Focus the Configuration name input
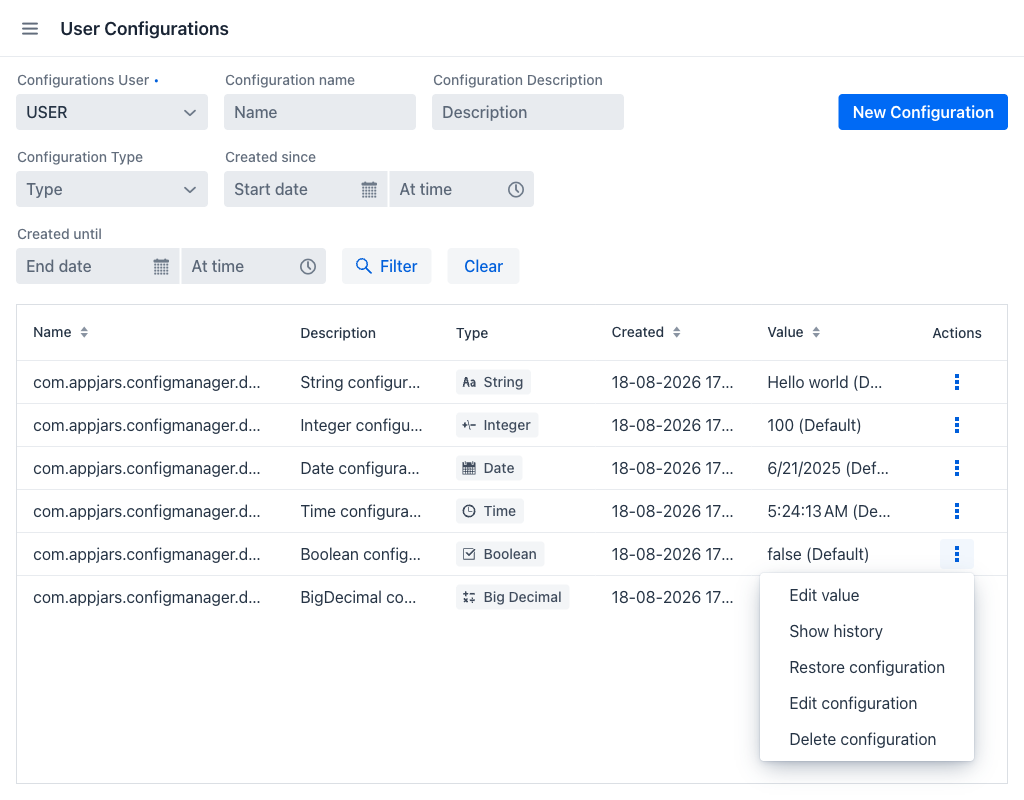Image resolution: width=1024 pixels, height=800 pixels. pos(320,112)
